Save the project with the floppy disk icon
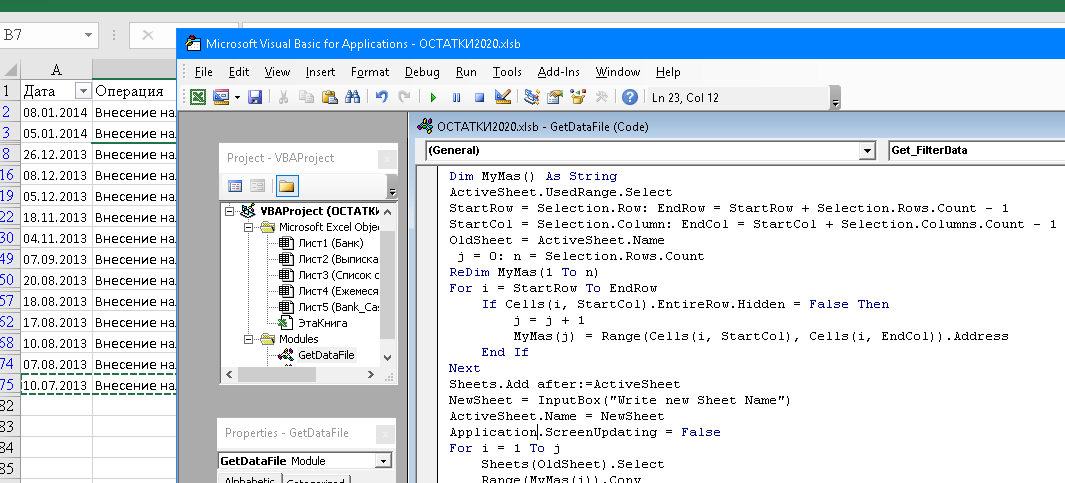 click(255, 97)
